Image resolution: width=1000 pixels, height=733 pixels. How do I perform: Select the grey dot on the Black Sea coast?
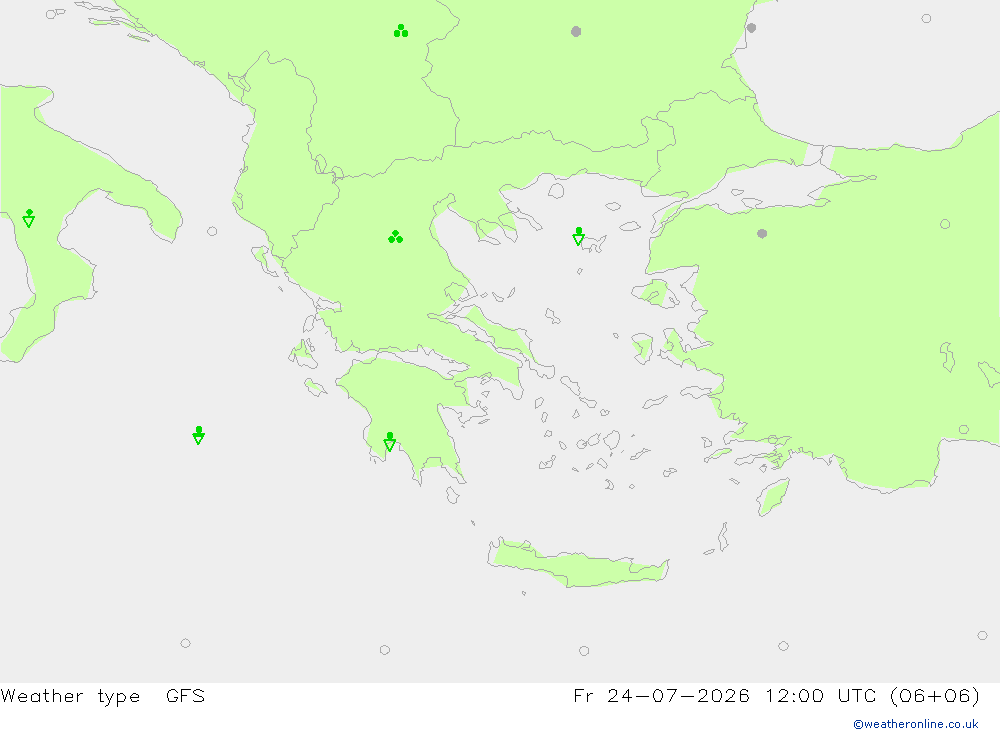pyautogui.click(x=751, y=28)
